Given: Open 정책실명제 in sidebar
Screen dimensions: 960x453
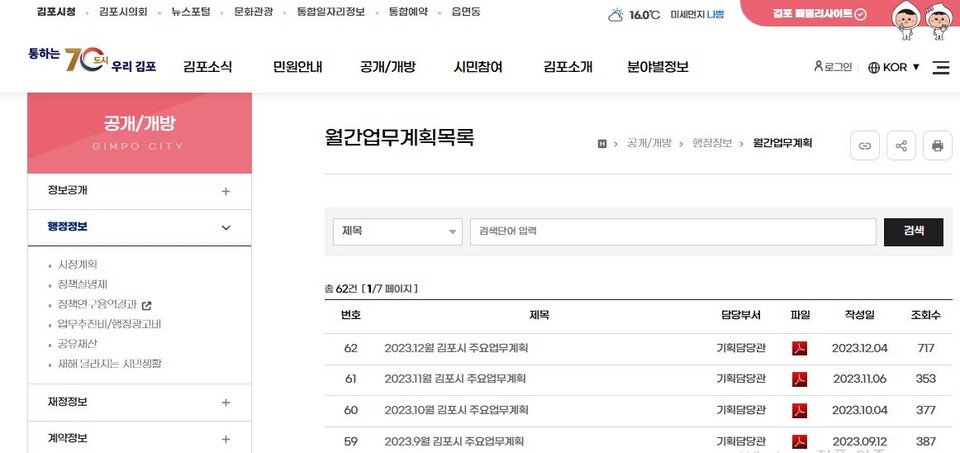Looking at the screenshot, I should 83,285.
